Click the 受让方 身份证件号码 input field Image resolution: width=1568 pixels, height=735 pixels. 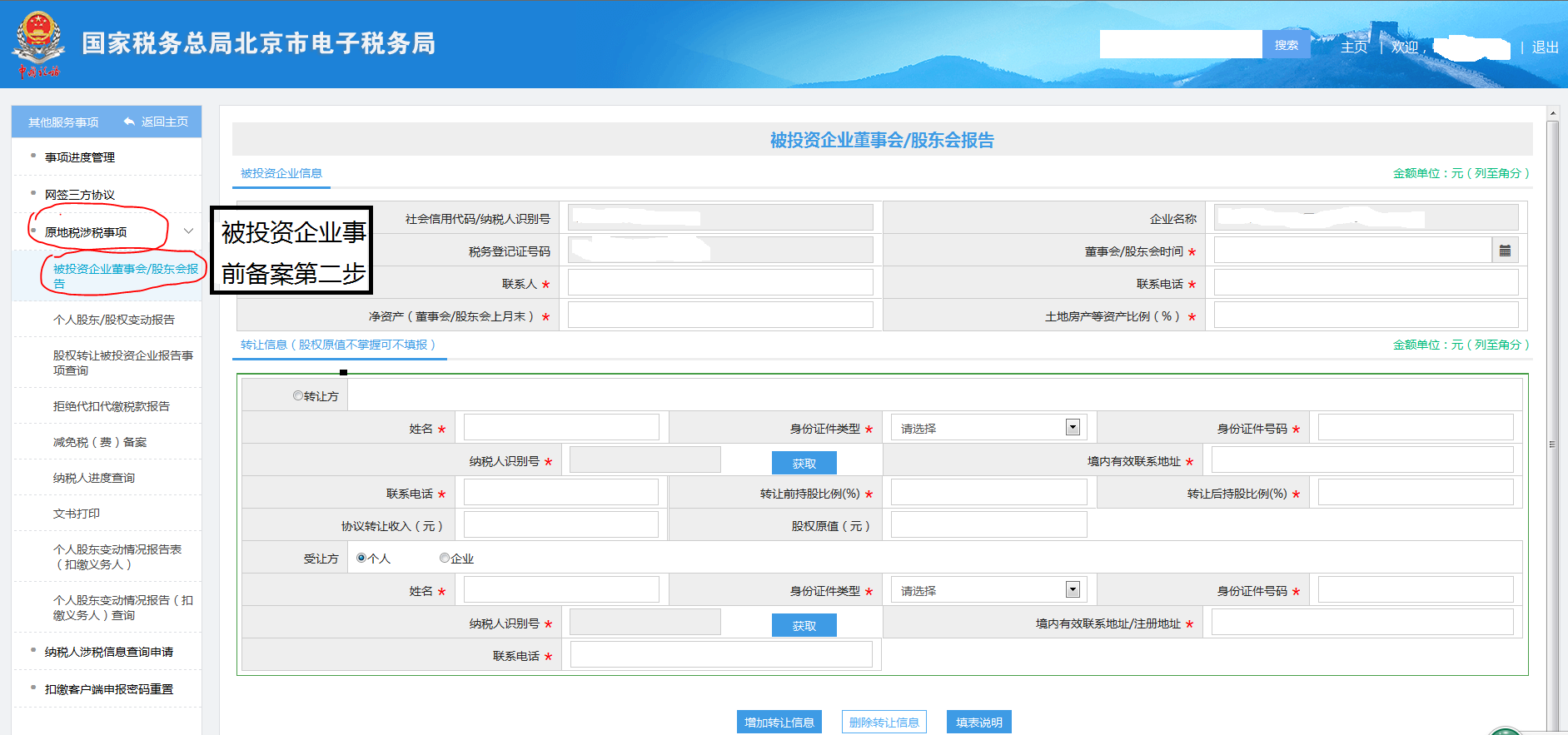click(1416, 590)
